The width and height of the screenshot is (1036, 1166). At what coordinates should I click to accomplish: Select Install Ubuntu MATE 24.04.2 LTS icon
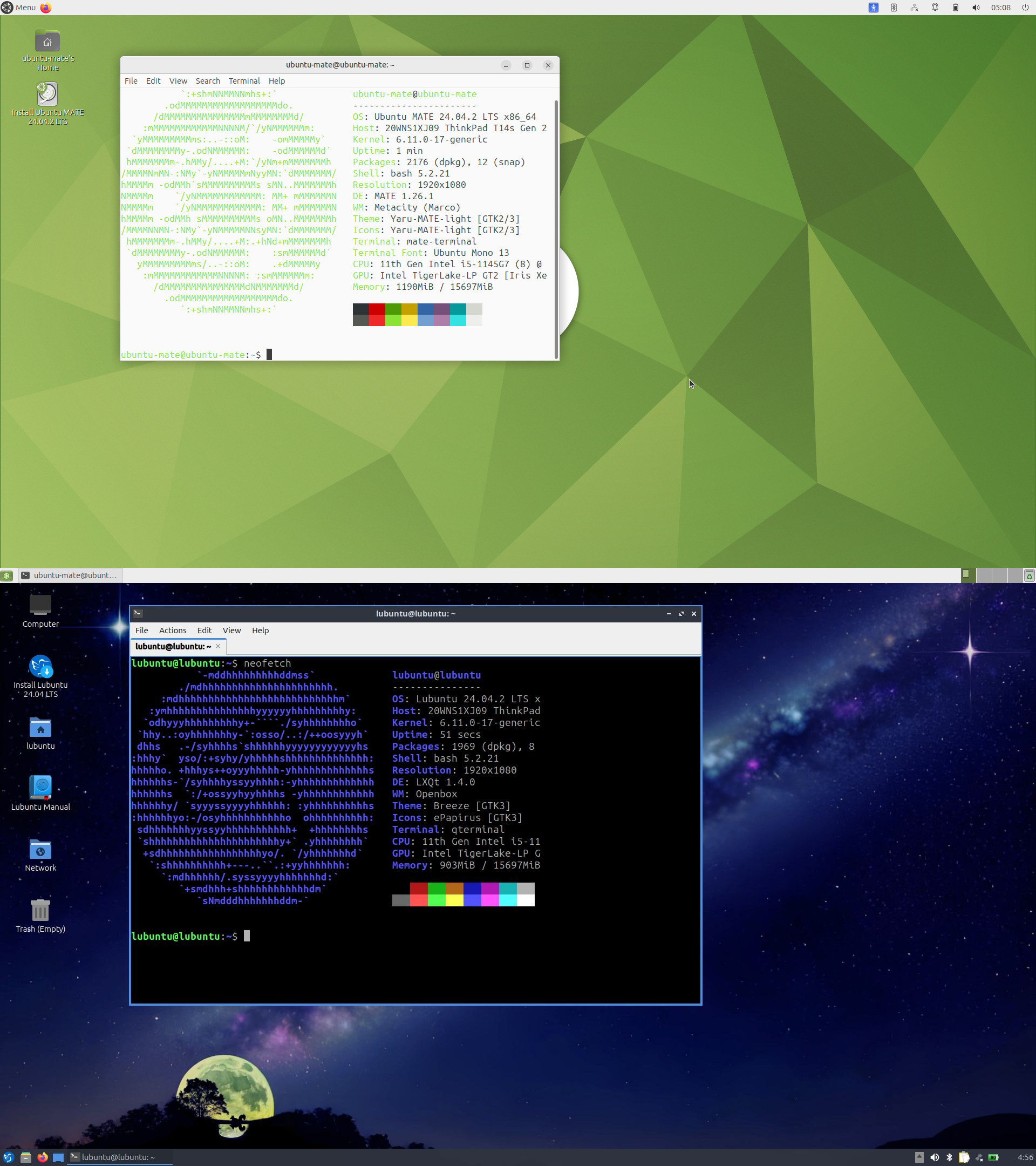[48, 104]
